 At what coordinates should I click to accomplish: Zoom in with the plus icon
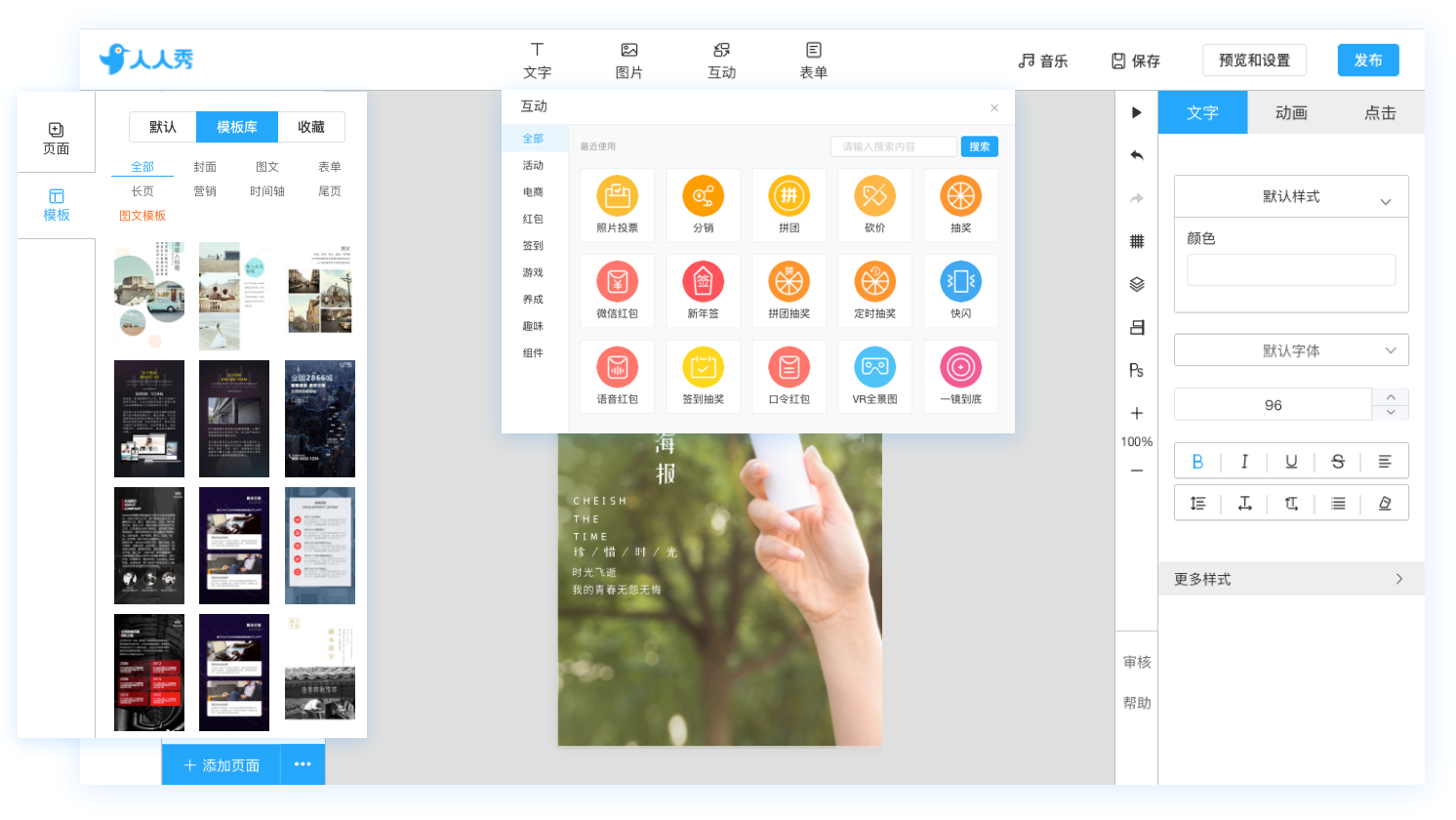pos(1136,413)
